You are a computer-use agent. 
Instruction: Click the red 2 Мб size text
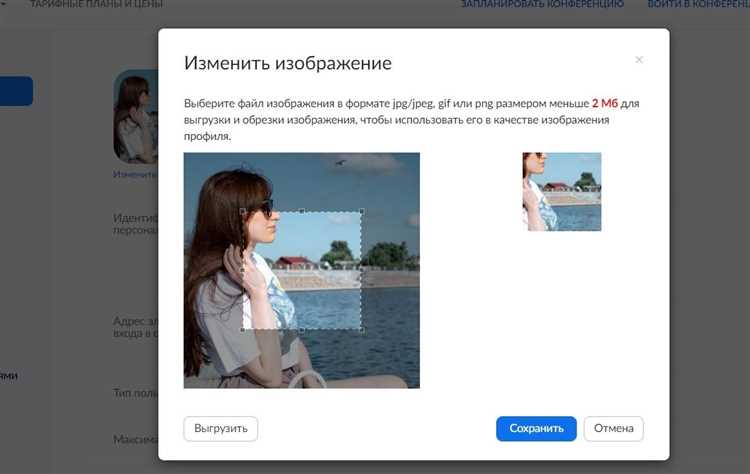605,103
